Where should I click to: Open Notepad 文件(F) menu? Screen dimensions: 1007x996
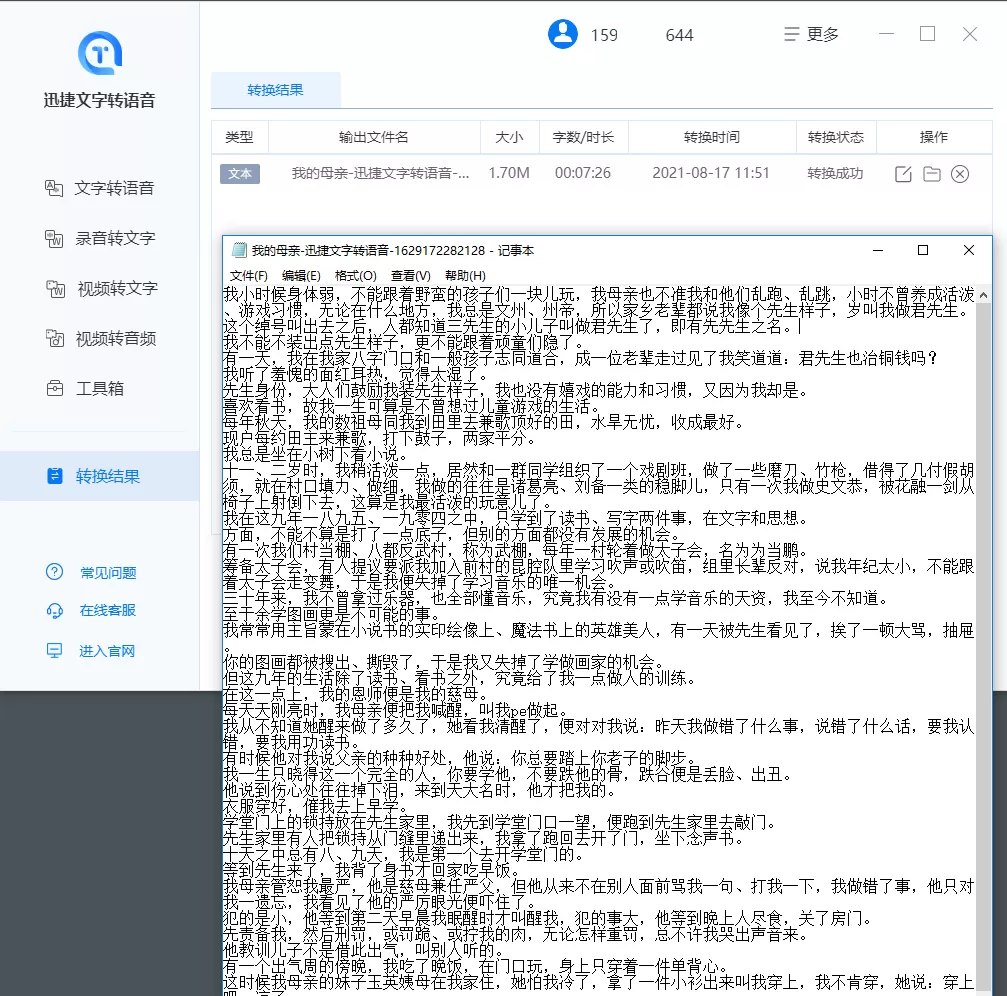[249, 275]
